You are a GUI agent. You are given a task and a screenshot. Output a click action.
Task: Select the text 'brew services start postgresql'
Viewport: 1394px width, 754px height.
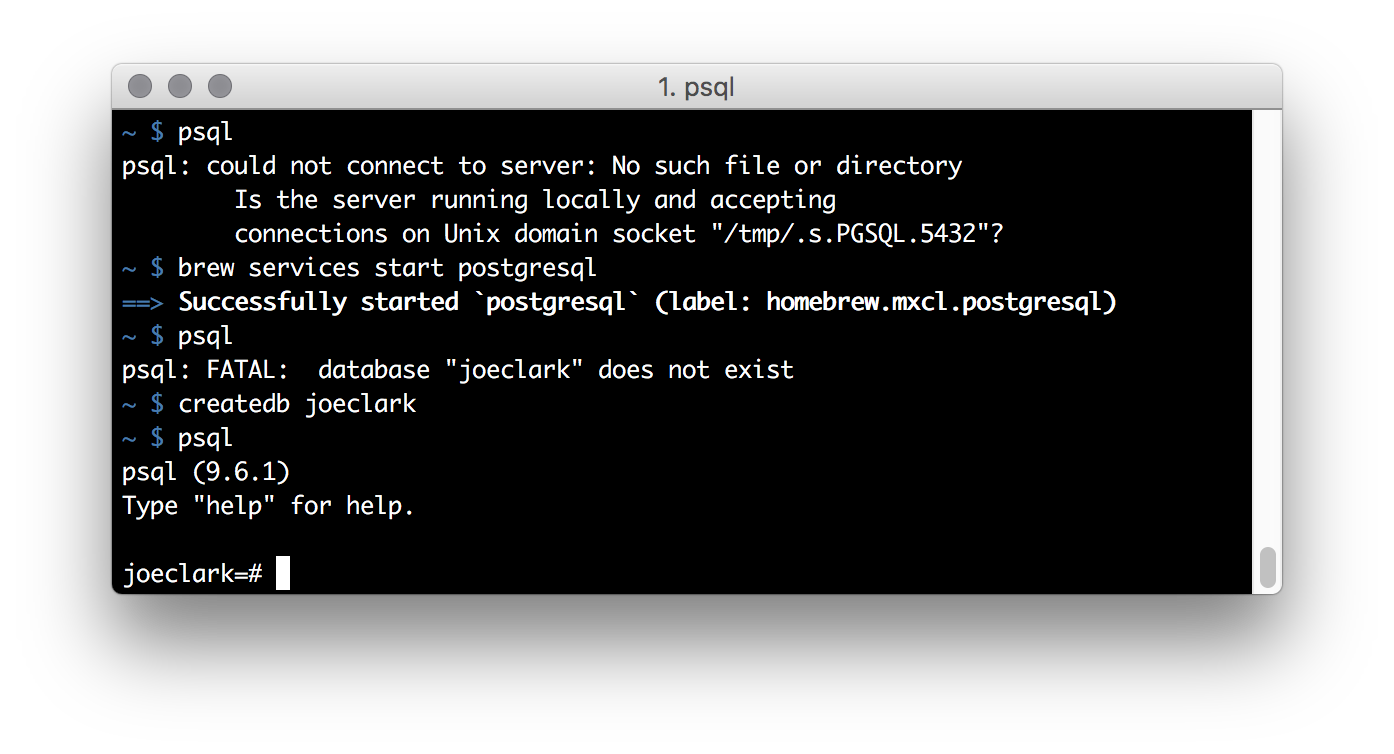[x=387, y=267]
